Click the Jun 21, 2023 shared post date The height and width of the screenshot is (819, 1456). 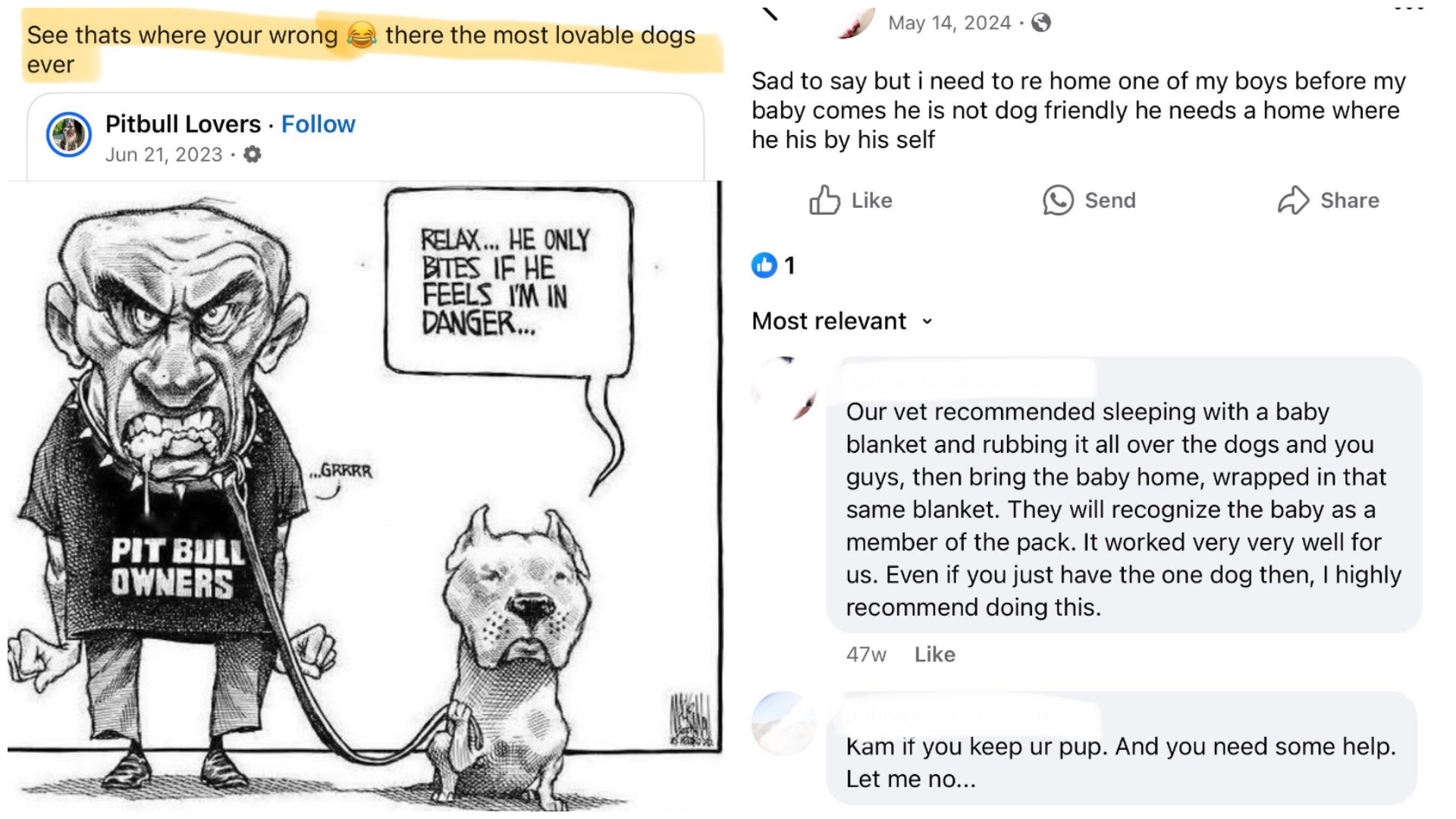164,155
